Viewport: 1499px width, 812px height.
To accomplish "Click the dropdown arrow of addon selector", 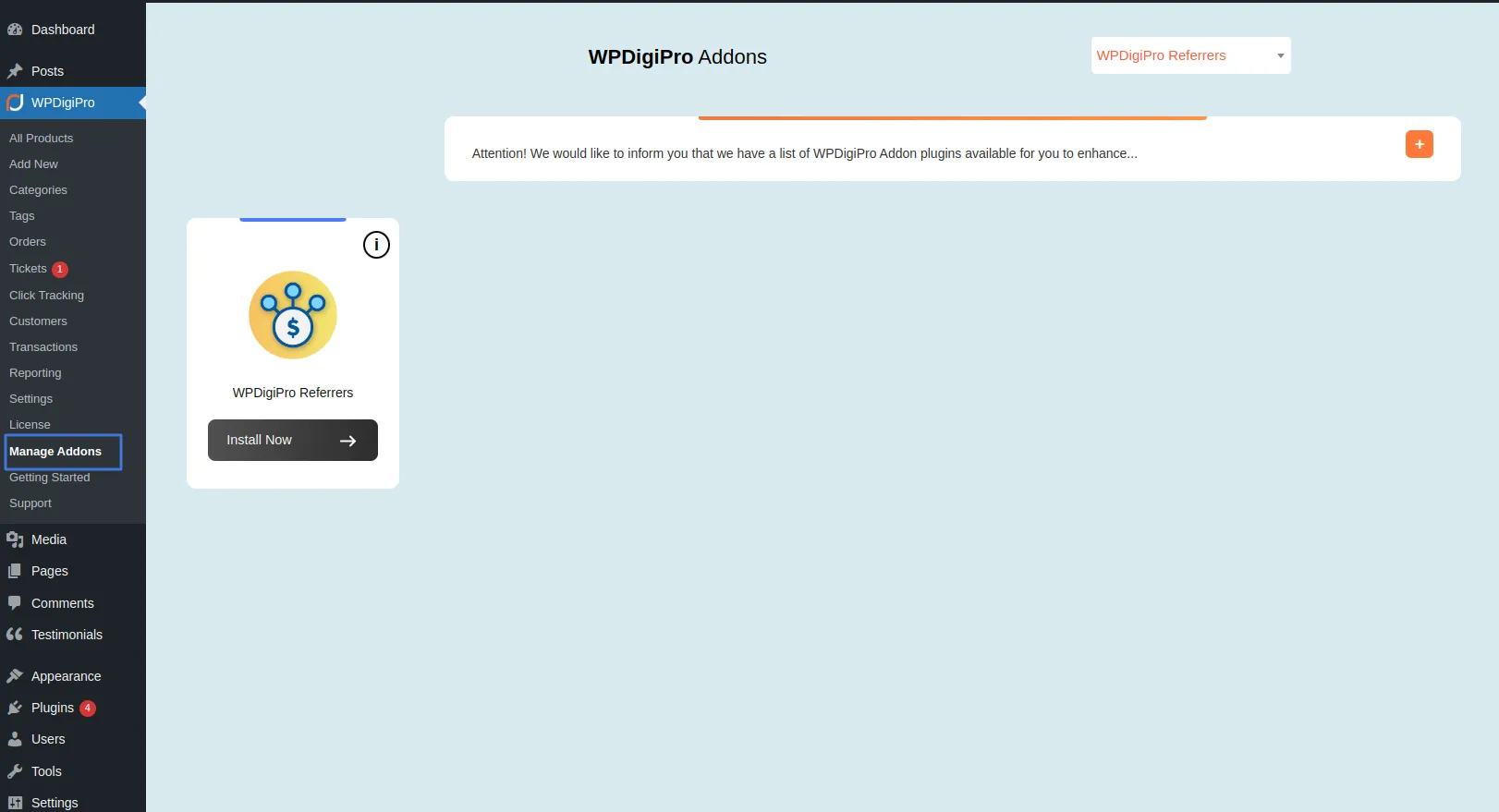I will coord(1281,56).
